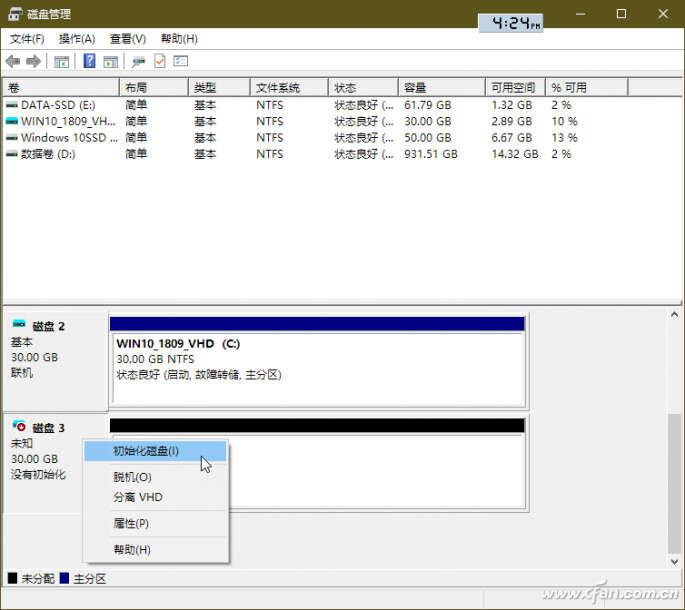Choose 脱机(O) from context menu

[x=156, y=477]
